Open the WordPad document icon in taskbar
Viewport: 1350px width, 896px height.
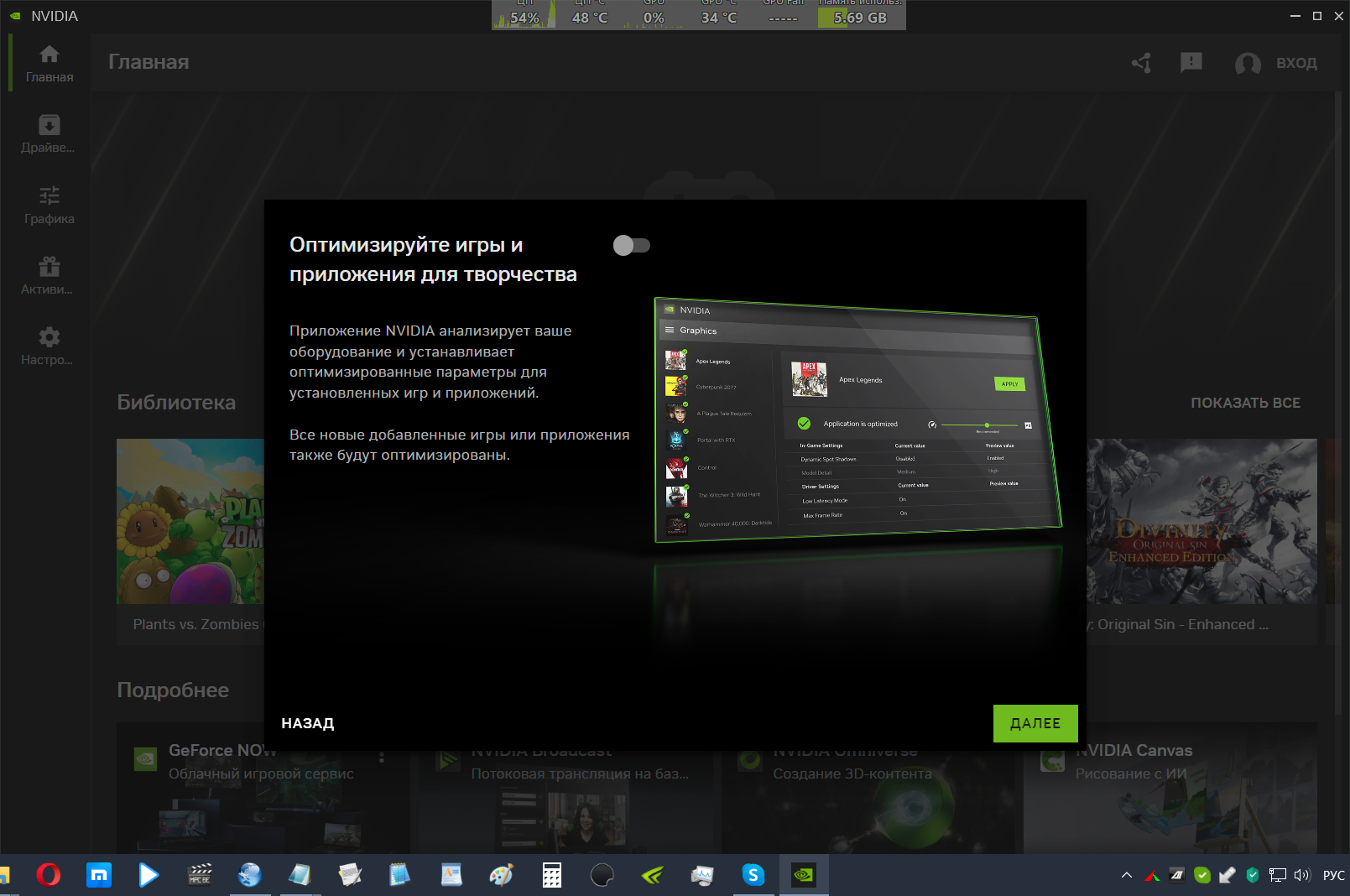[451, 875]
